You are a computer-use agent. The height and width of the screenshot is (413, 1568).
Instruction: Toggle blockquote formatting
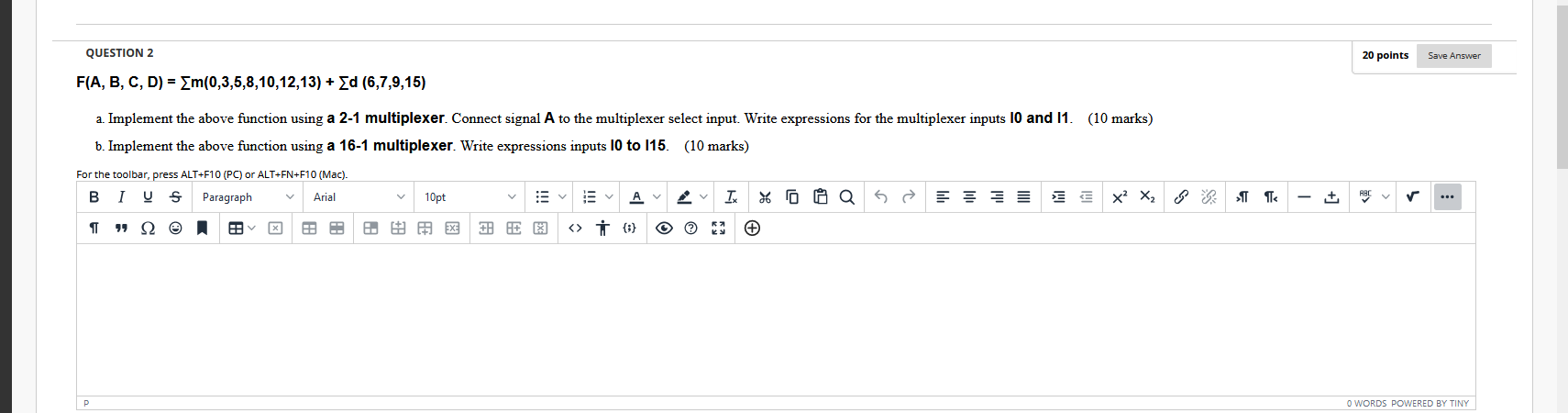(x=121, y=228)
